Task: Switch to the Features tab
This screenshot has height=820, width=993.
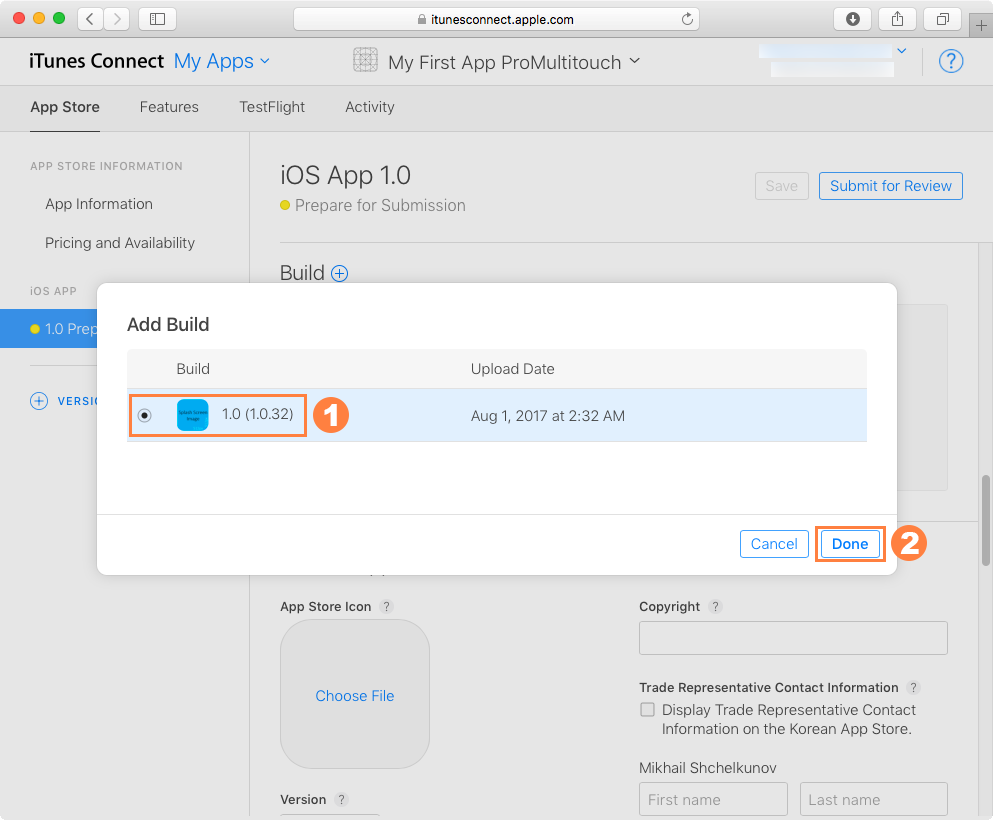Action: (169, 107)
